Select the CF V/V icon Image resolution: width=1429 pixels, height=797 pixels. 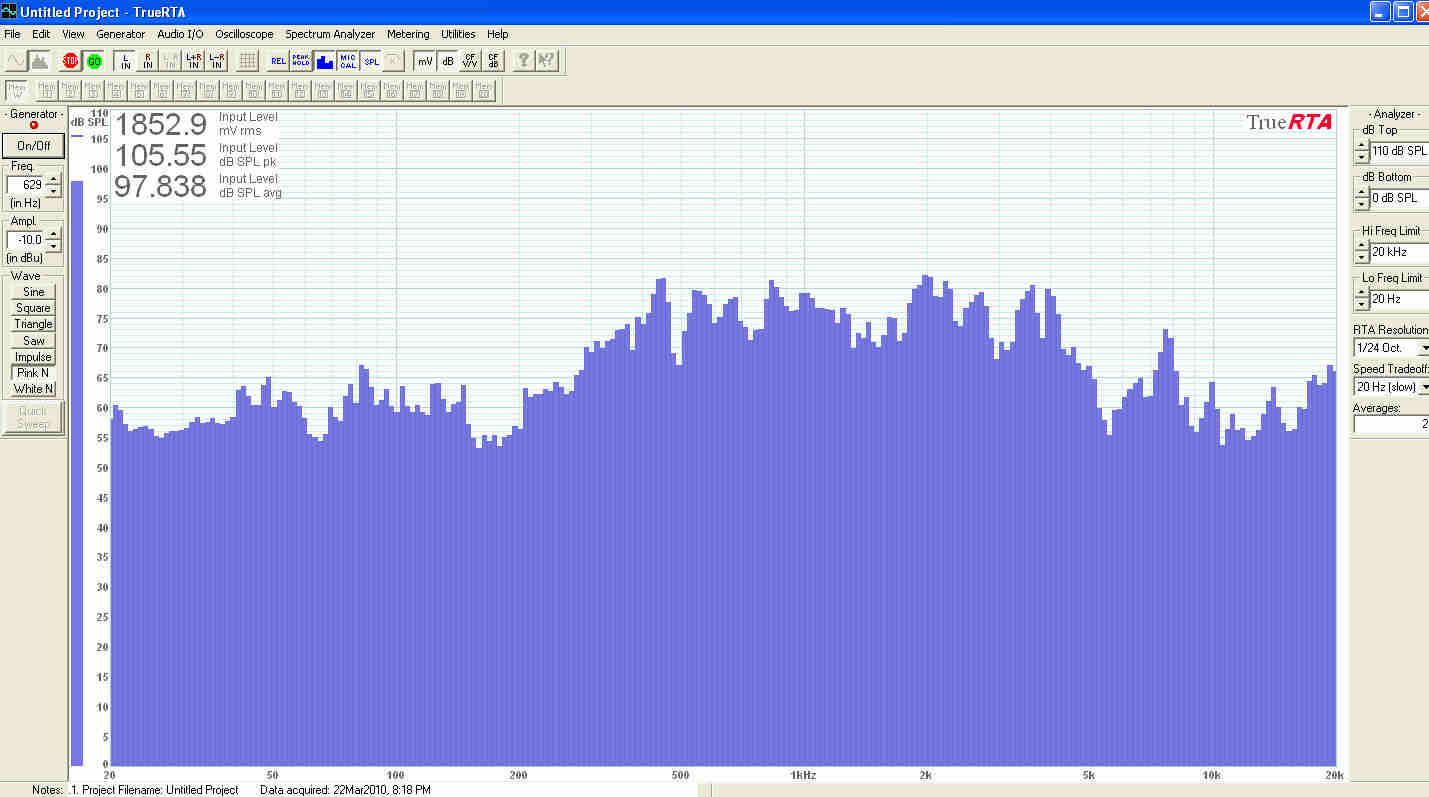tap(470, 61)
